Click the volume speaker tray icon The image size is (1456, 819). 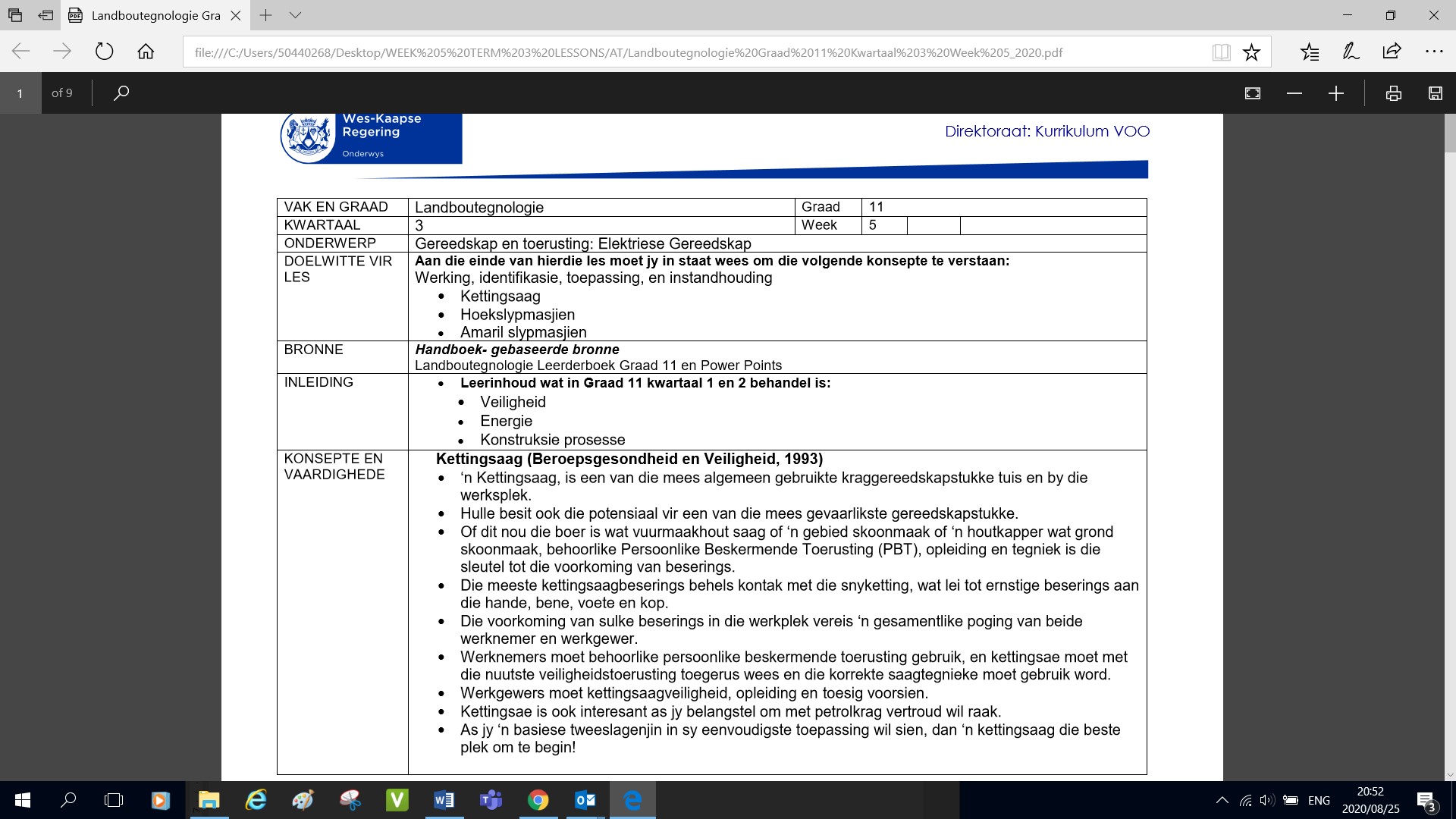point(1267,800)
